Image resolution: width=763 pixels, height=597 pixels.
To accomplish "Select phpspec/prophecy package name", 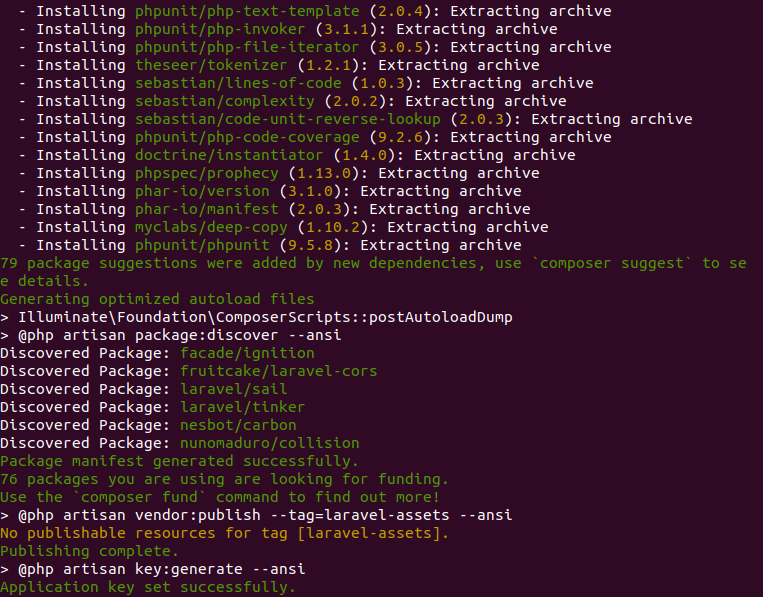I will coord(207,173).
